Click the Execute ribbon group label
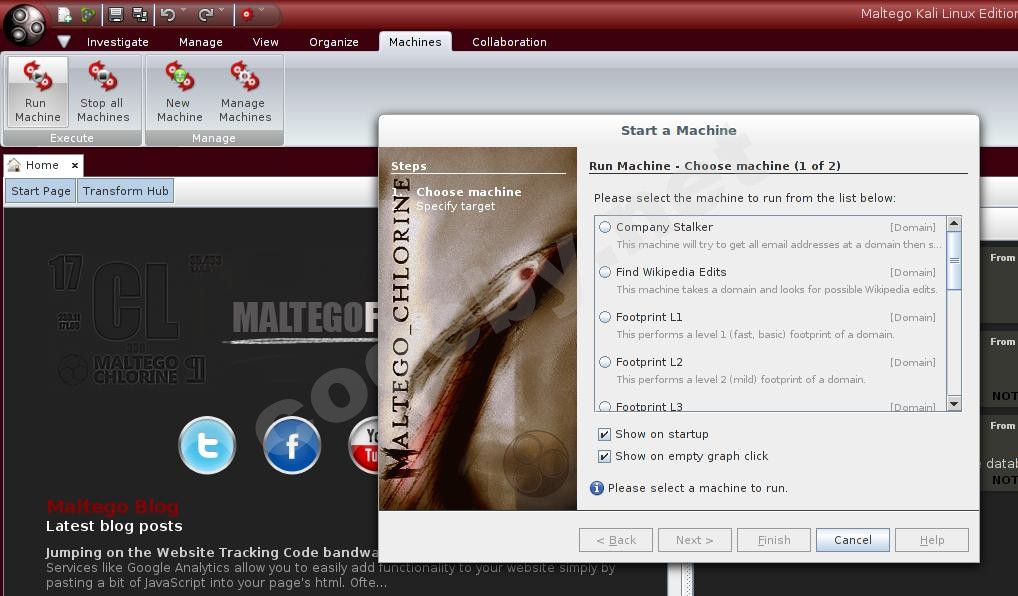This screenshot has width=1018, height=596. point(72,138)
